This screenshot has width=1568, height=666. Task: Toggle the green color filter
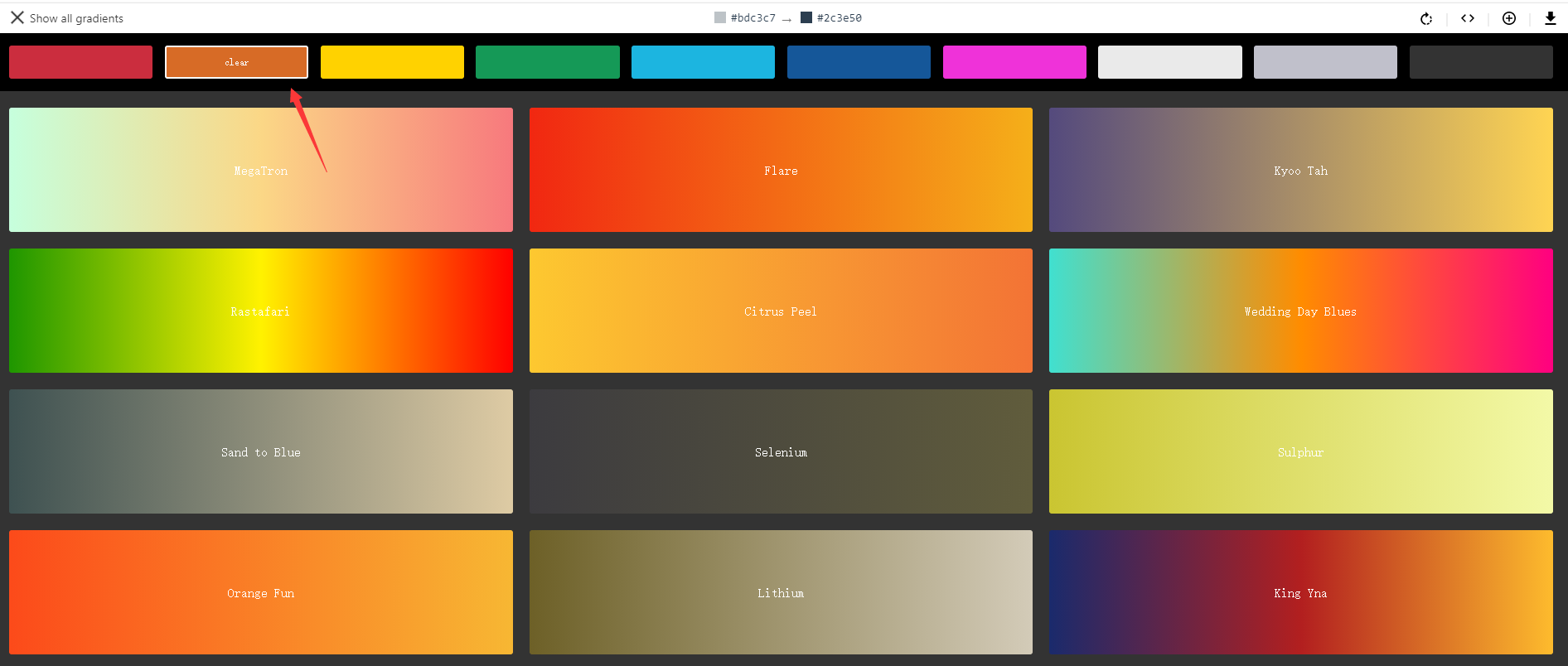click(547, 62)
